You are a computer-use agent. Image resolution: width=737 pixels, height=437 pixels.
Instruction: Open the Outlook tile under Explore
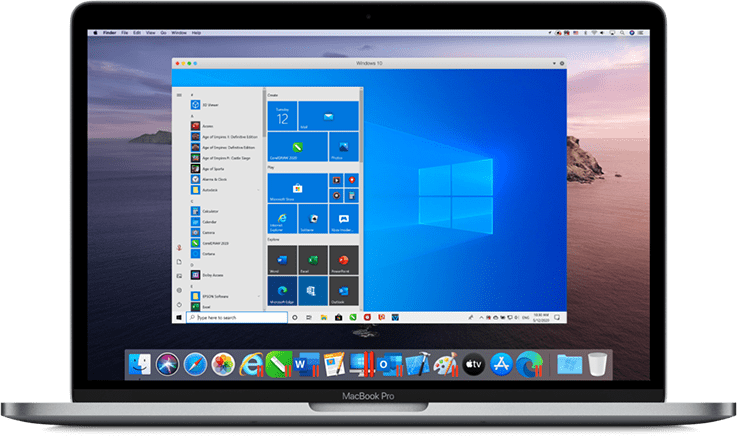tap(344, 290)
